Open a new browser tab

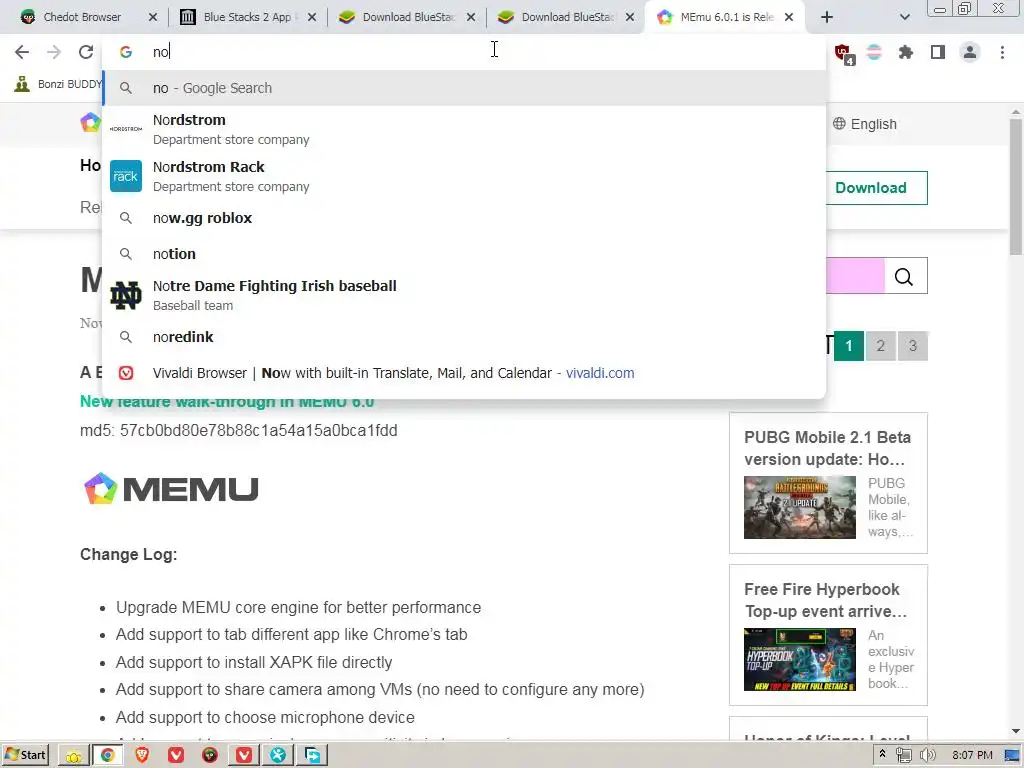(x=827, y=17)
